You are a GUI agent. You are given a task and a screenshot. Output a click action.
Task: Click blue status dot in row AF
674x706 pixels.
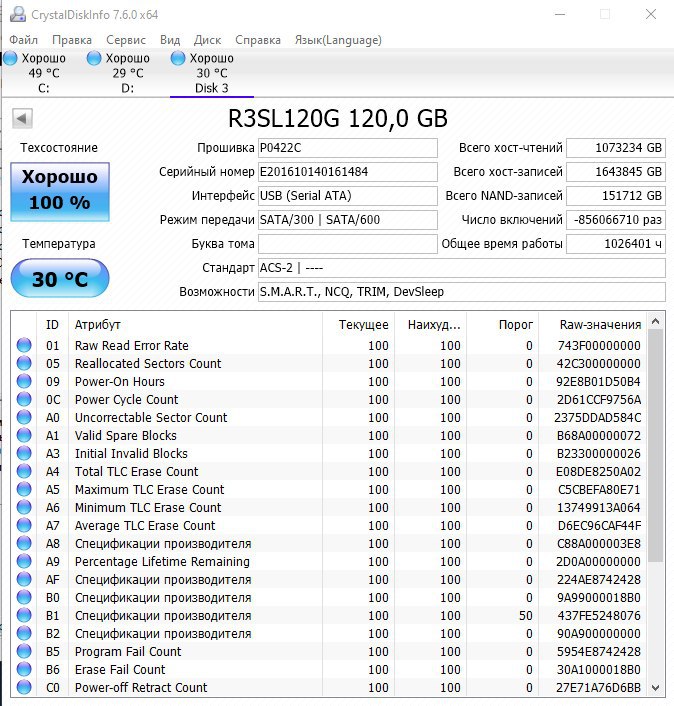point(24,579)
